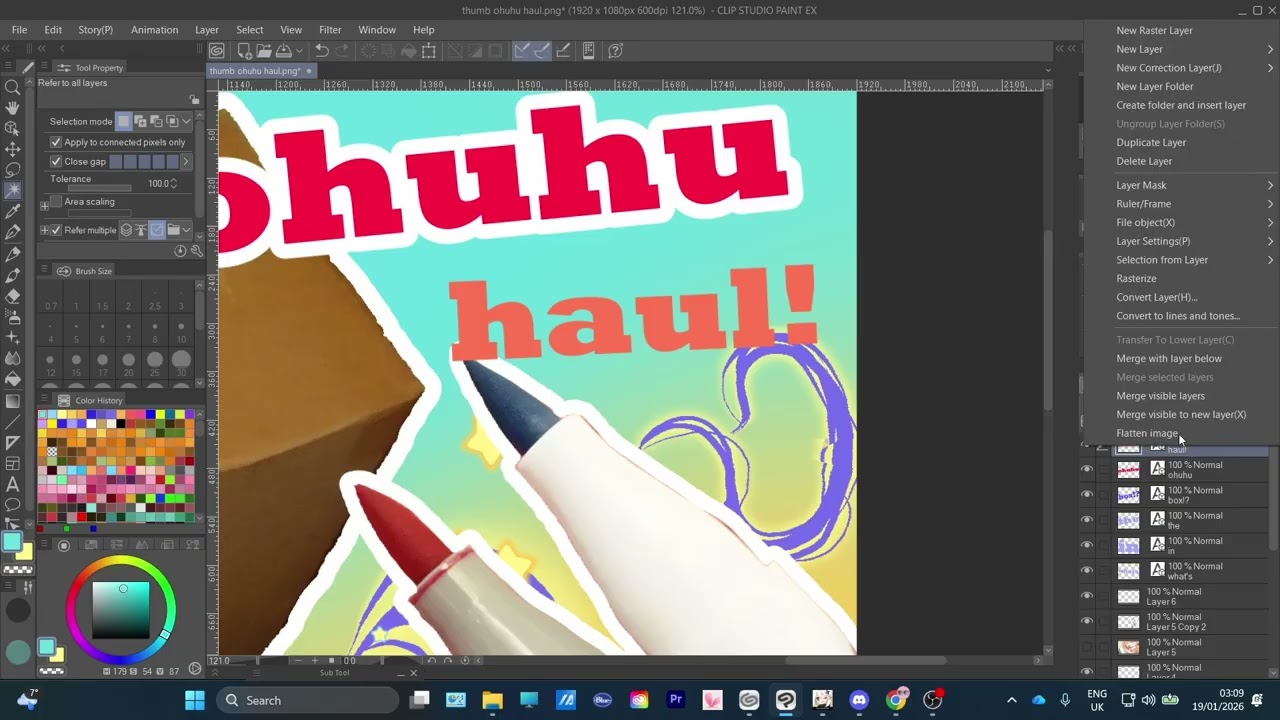1280x720 pixels.
Task: Toggle the Close gap checkbox
Action: click(x=56, y=161)
